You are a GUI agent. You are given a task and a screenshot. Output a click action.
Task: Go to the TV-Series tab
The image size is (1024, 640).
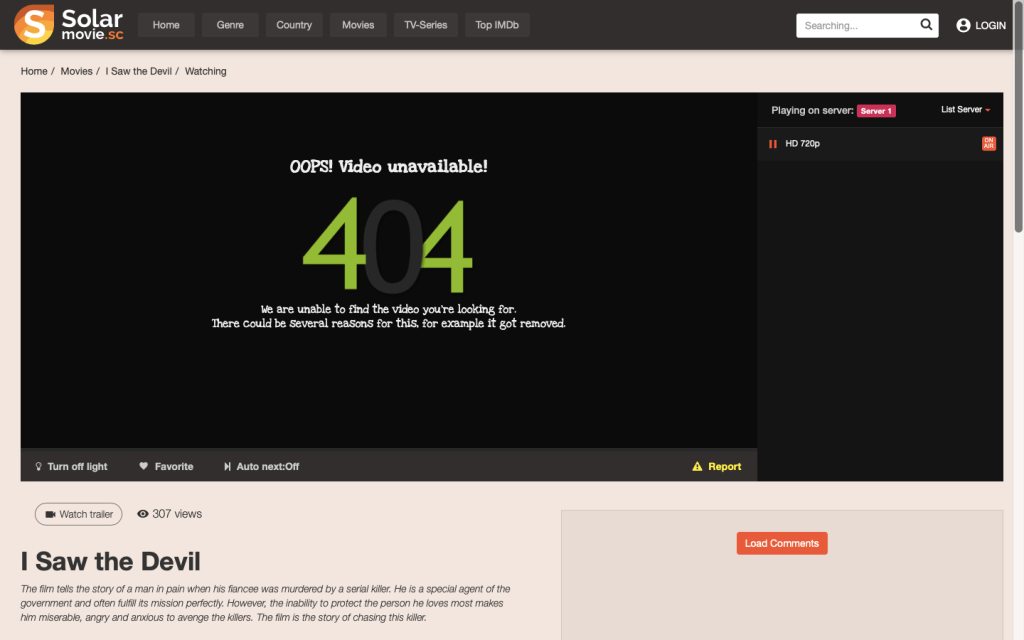(x=426, y=25)
